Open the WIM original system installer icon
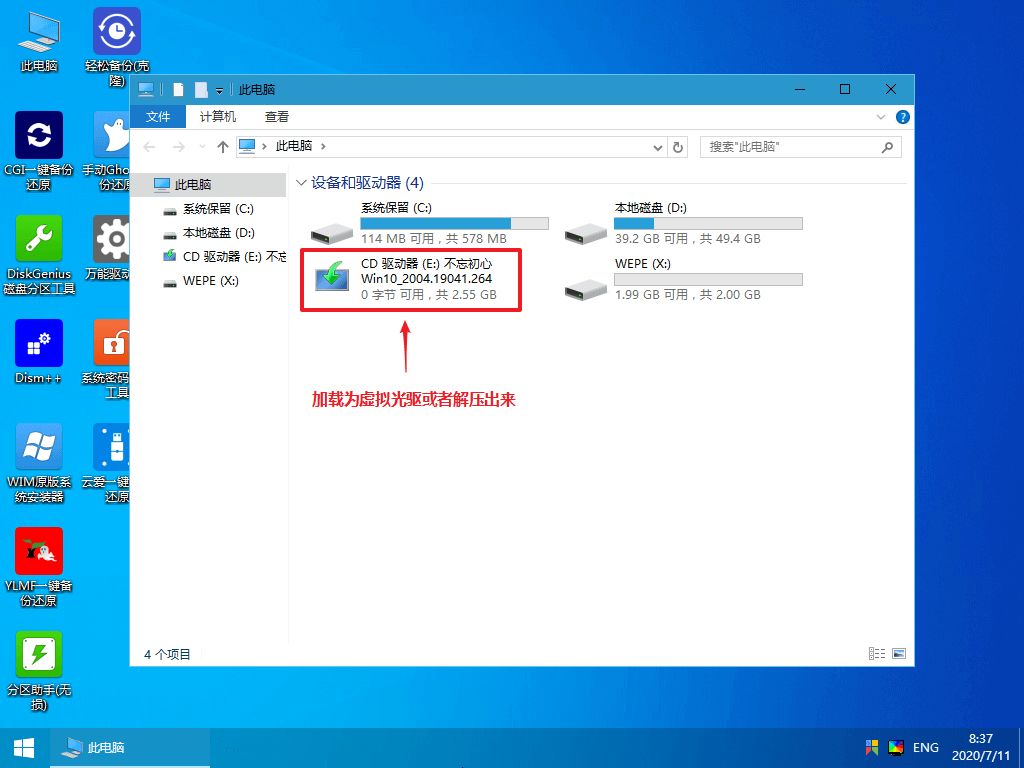 tap(39, 448)
